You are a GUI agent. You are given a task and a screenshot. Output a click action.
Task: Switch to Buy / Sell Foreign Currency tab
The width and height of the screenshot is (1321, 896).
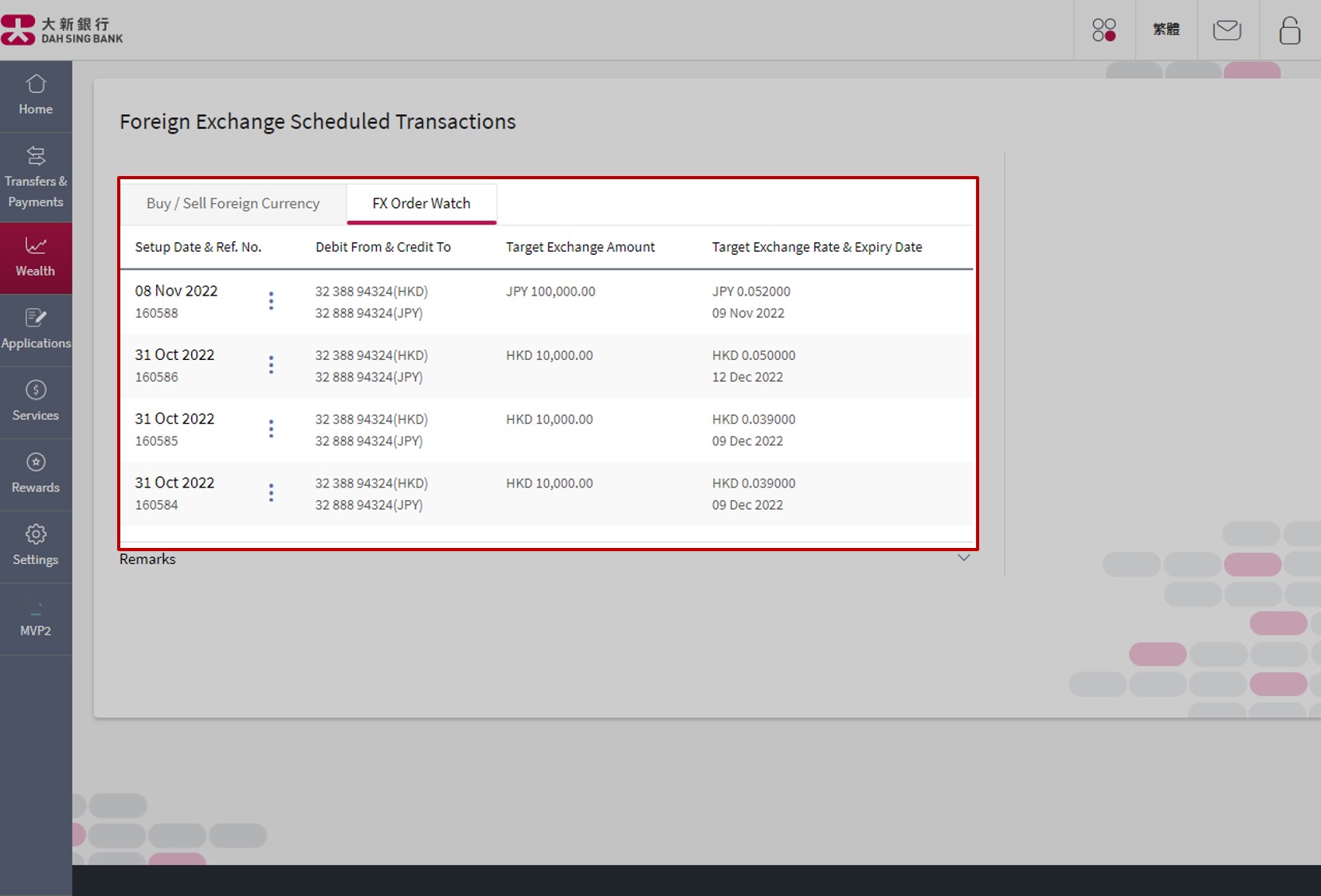pyautogui.click(x=233, y=203)
